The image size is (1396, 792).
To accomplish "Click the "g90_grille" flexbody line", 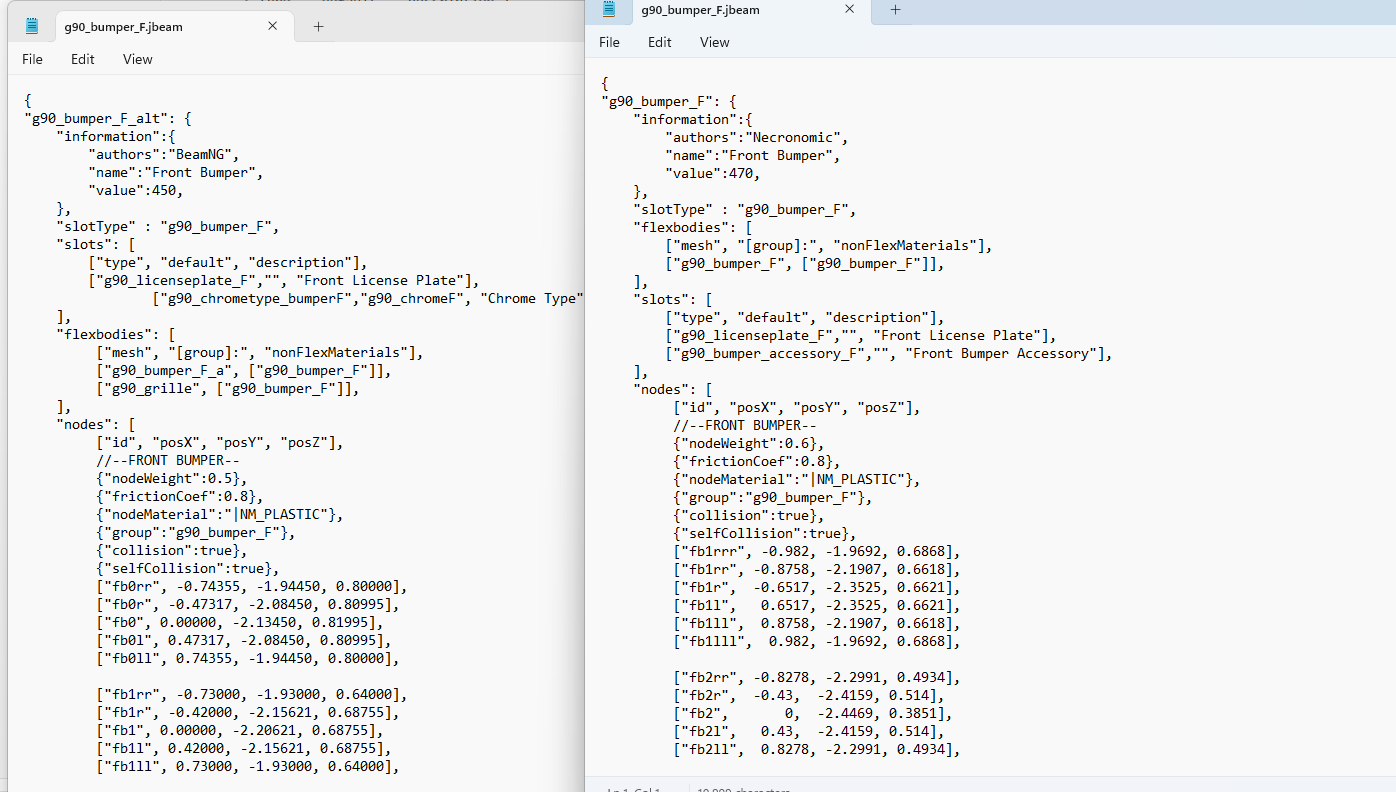I will click(x=228, y=388).
